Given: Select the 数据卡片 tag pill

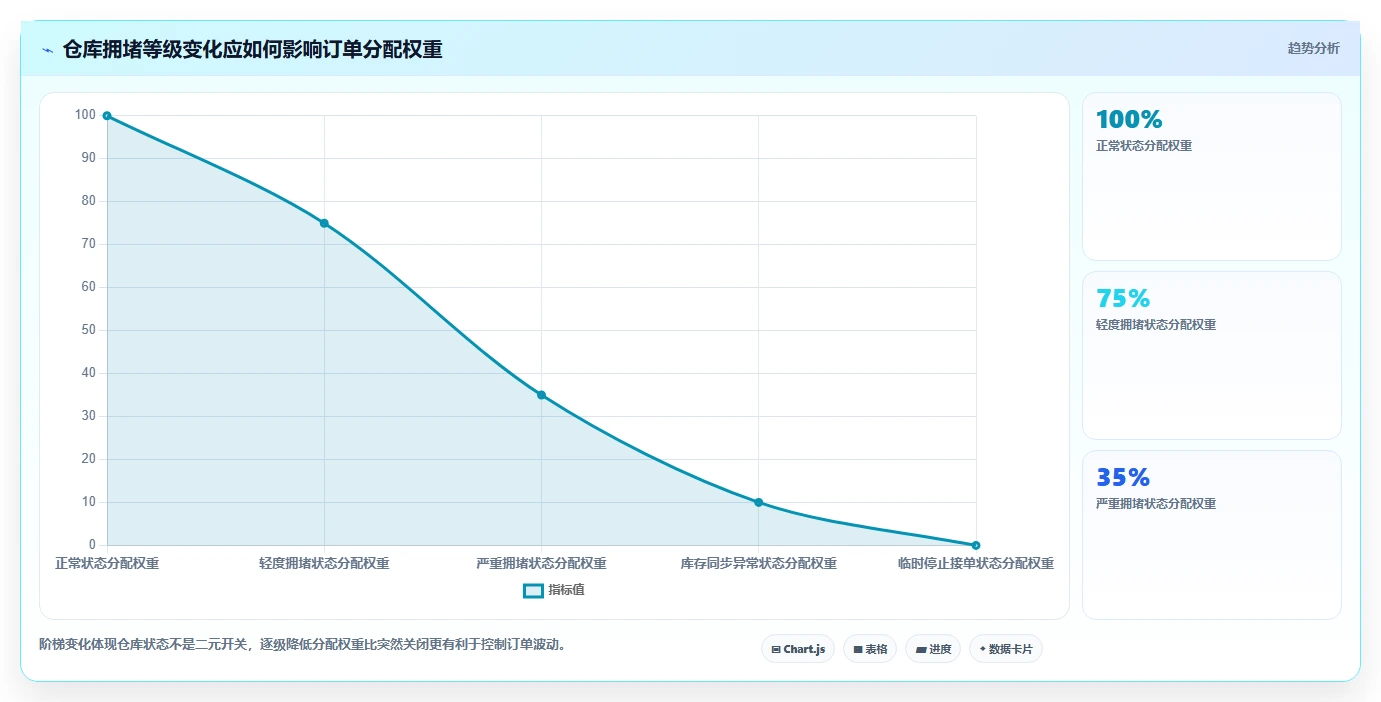Looking at the screenshot, I should tap(1006, 649).
